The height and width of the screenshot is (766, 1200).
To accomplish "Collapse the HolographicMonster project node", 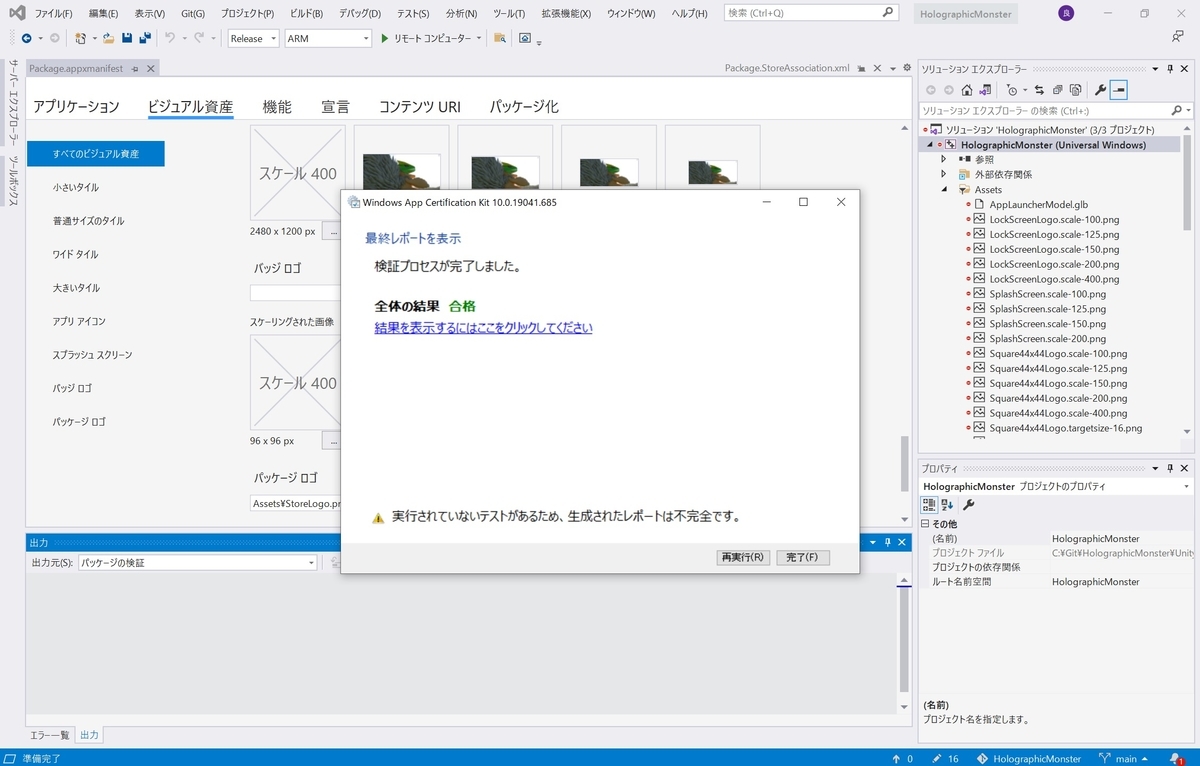I will [929, 145].
